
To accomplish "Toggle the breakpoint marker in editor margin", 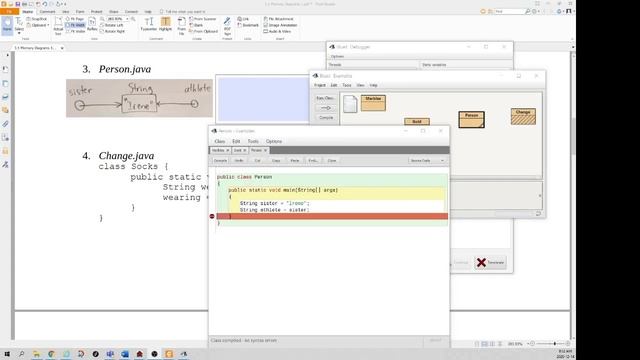I will tap(212, 216).
